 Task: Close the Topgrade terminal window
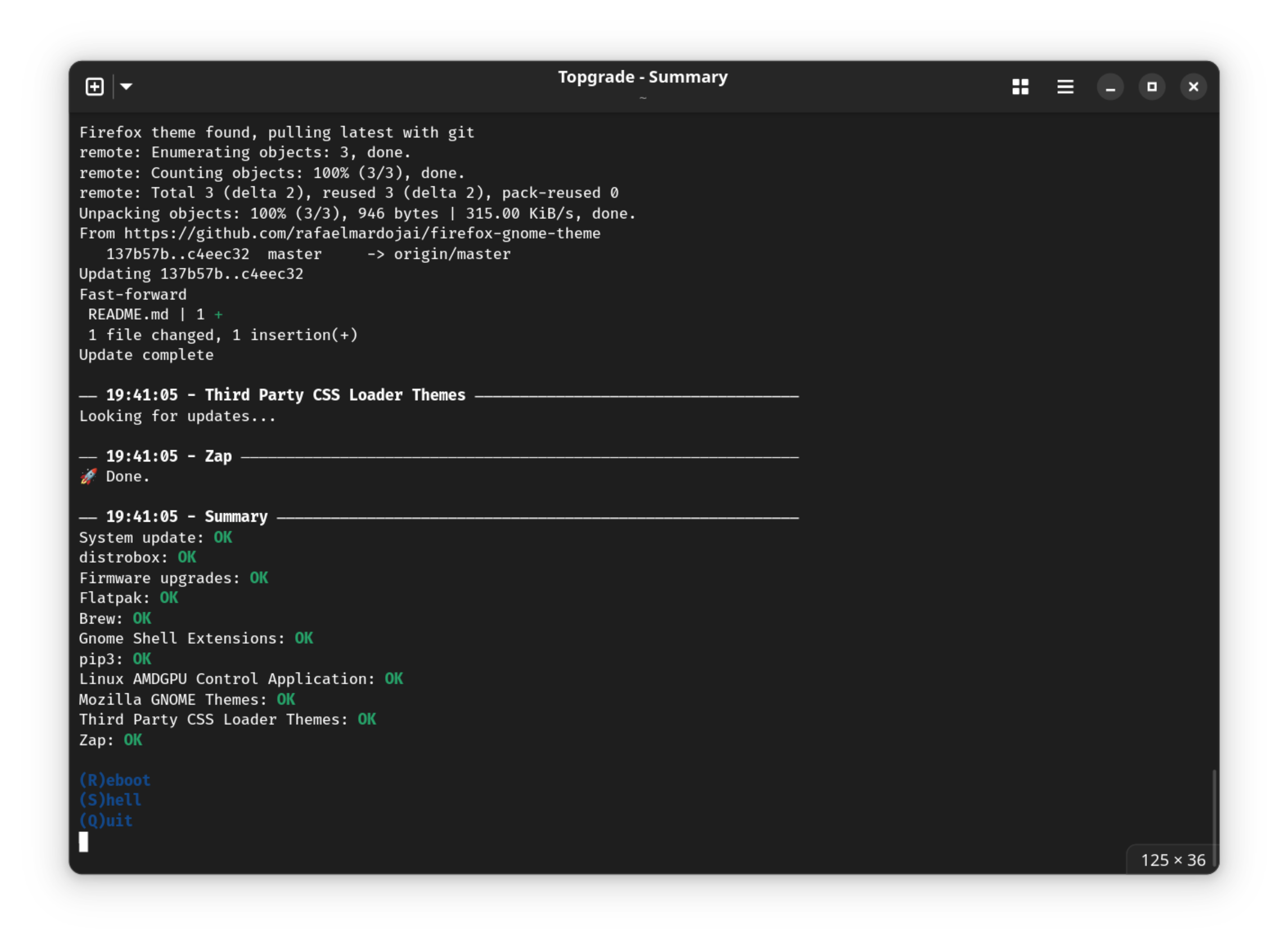tap(1193, 87)
